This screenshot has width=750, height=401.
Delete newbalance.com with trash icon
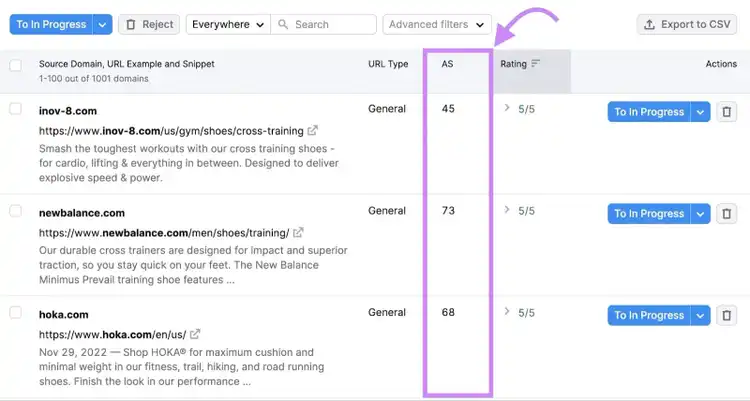tap(727, 214)
